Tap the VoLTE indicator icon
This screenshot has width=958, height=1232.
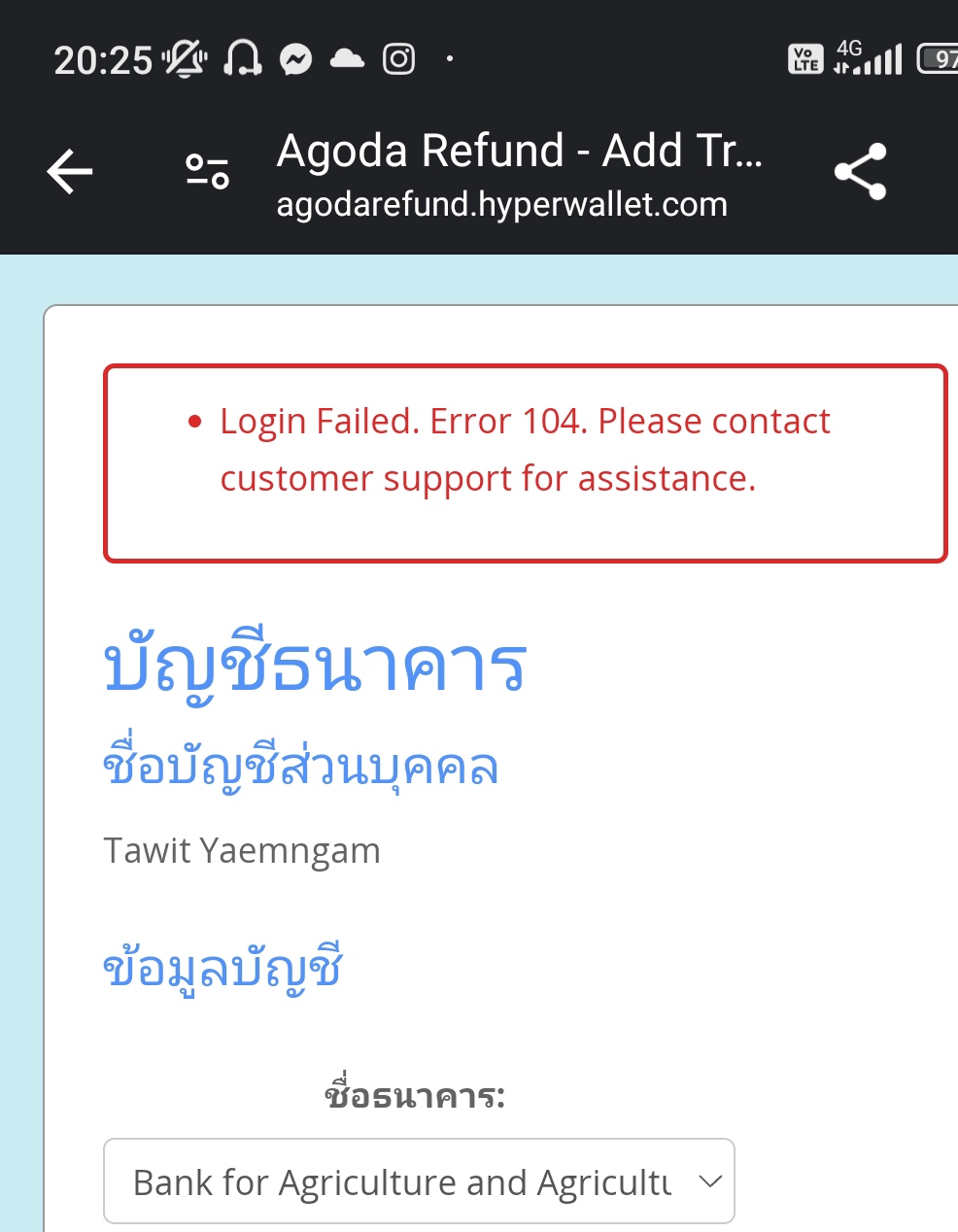point(804,59)
